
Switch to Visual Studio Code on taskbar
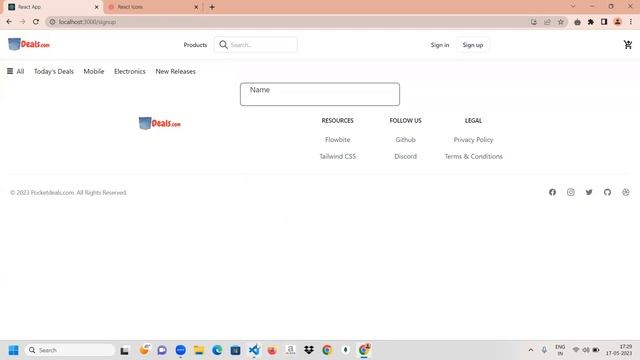click(x=254, y=350)
